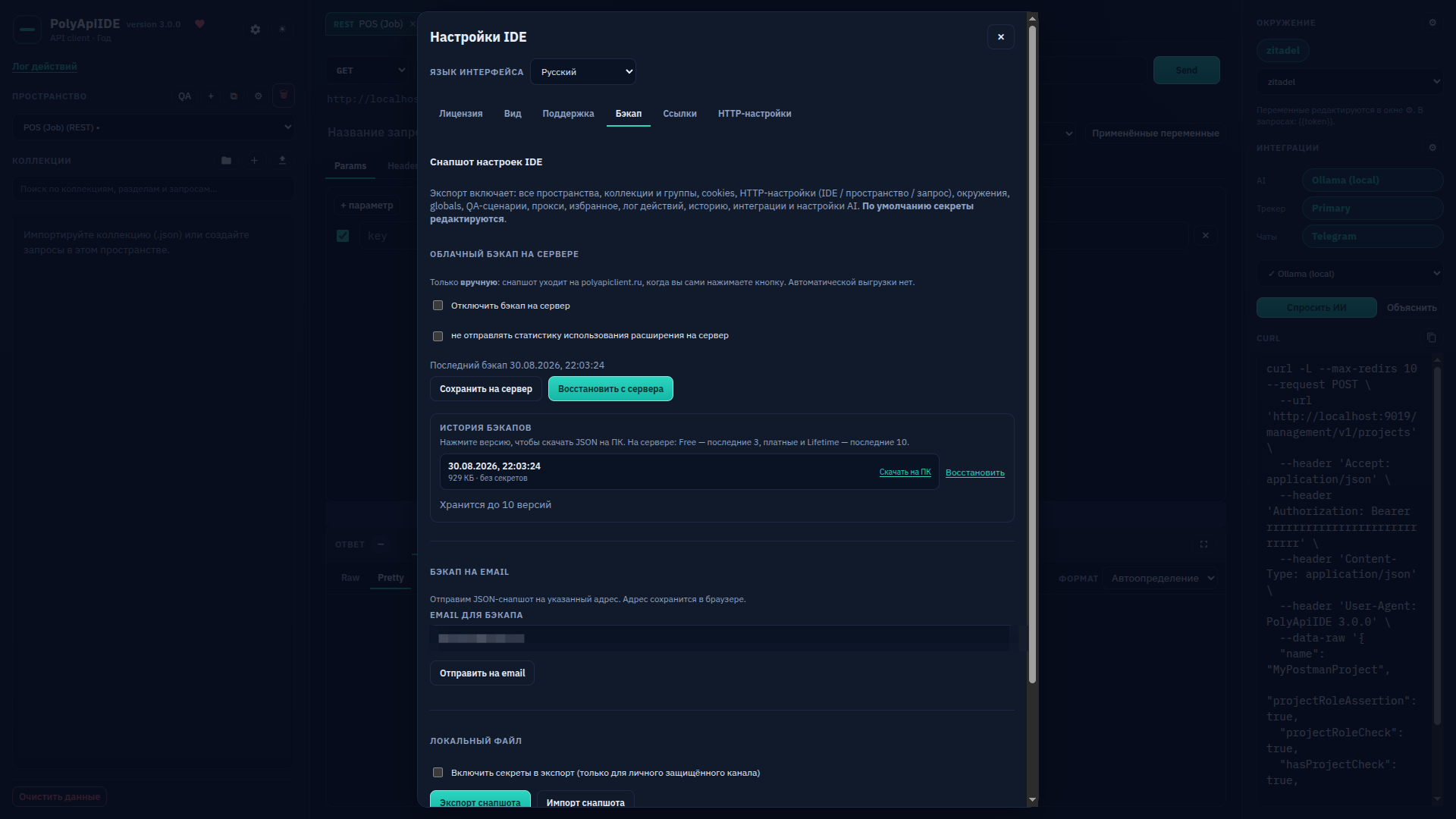Click the settings dialog scrollbar thumb
The image size is (1456, 819).
coord(1032,355)
